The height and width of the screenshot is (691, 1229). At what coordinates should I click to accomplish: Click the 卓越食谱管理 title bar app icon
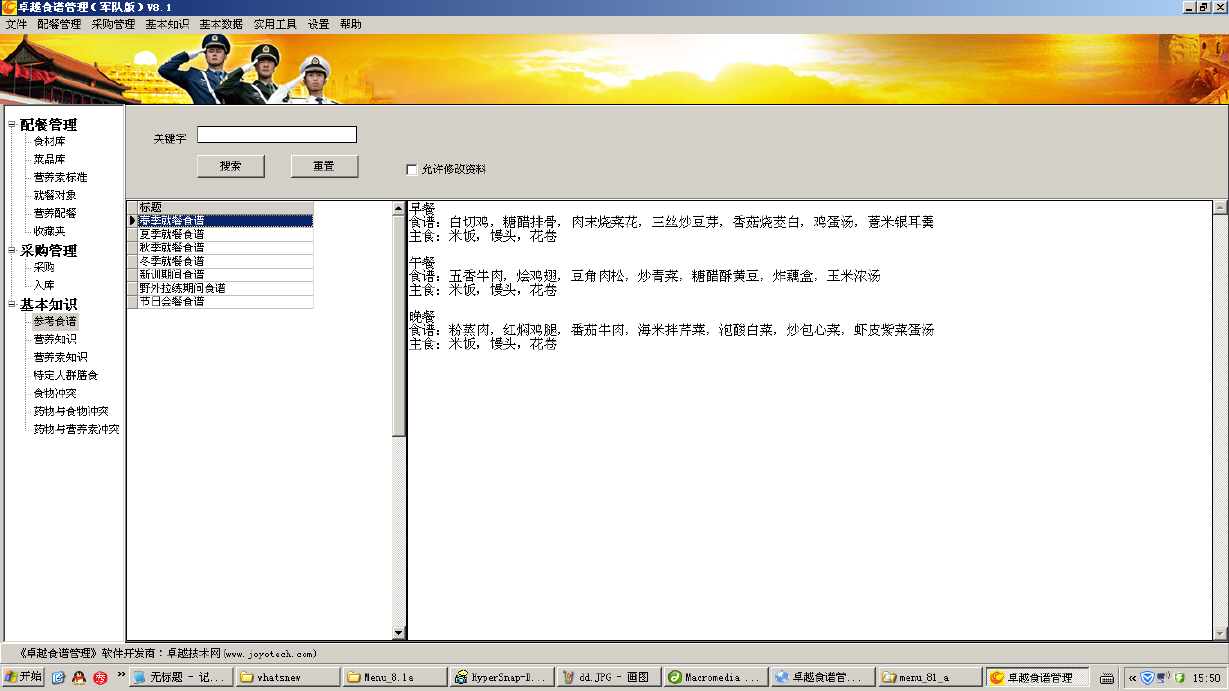point(9,7)
